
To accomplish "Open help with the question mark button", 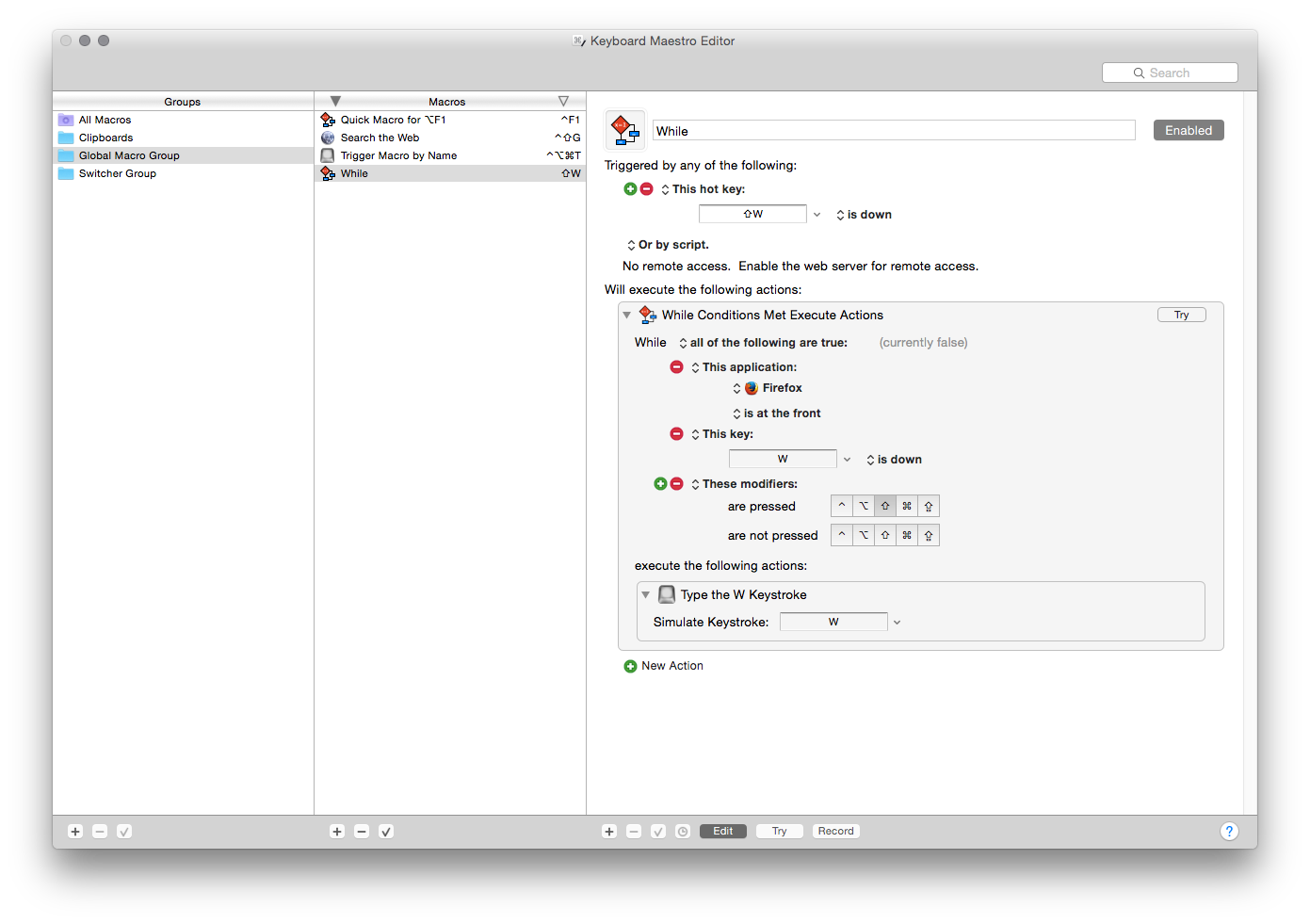I will pos(1229,832).
